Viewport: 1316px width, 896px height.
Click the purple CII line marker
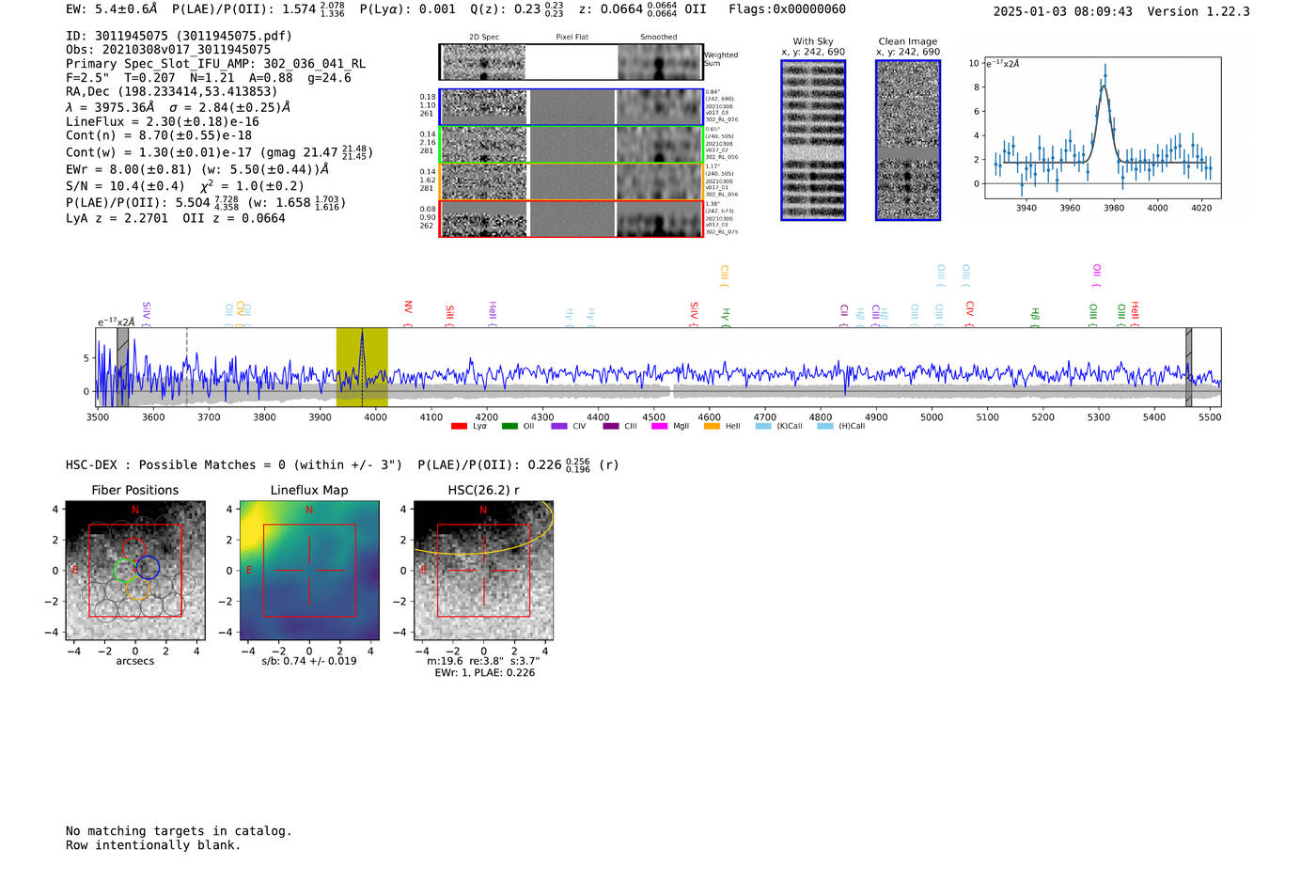coord(844,315)
